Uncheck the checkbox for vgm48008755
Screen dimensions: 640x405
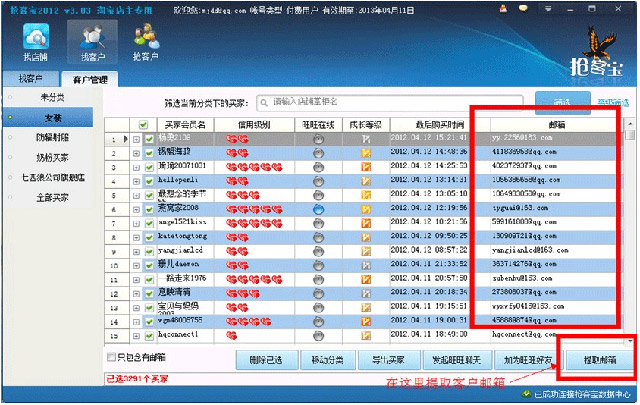[149, 322]
